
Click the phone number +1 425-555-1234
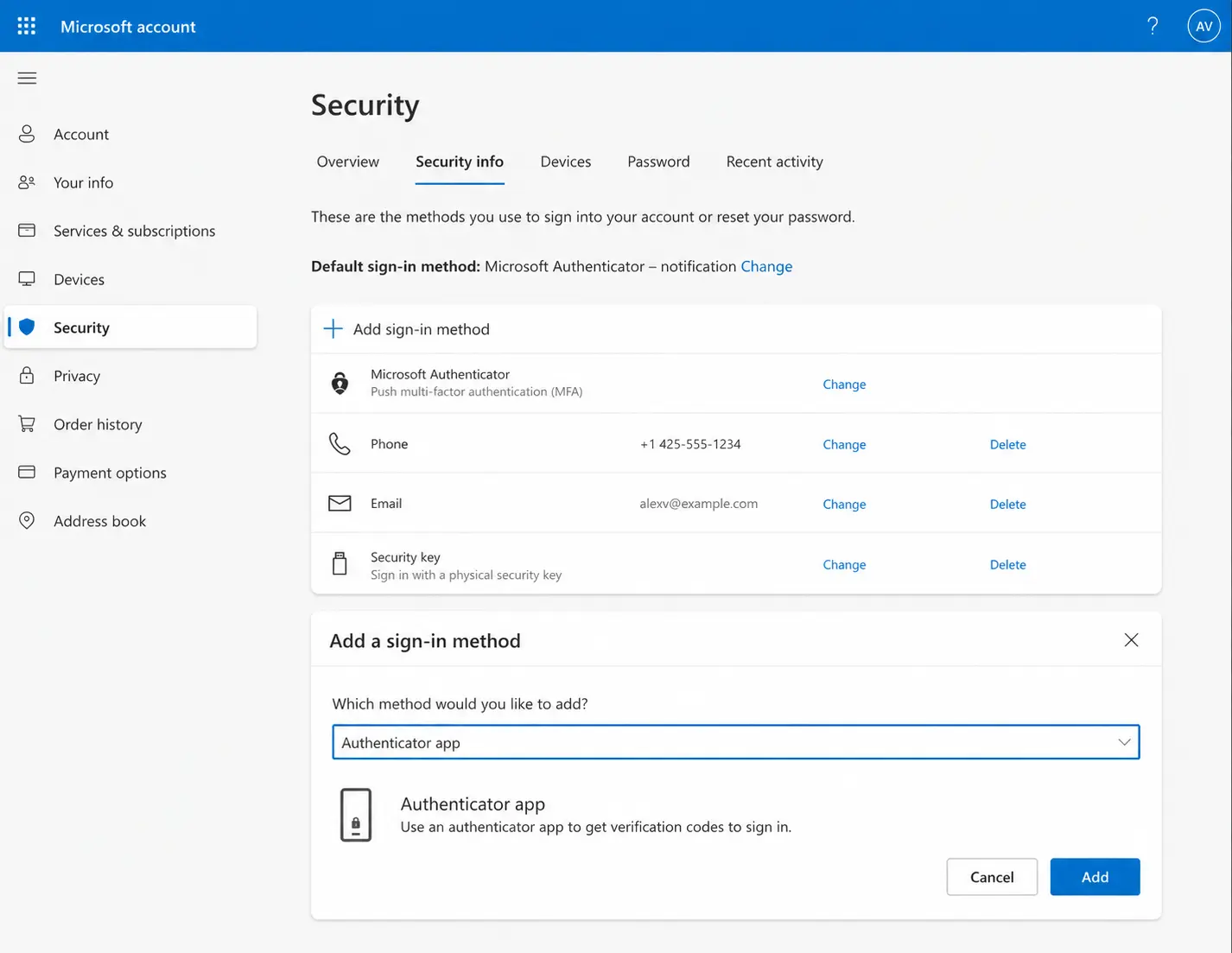(690, 444)
